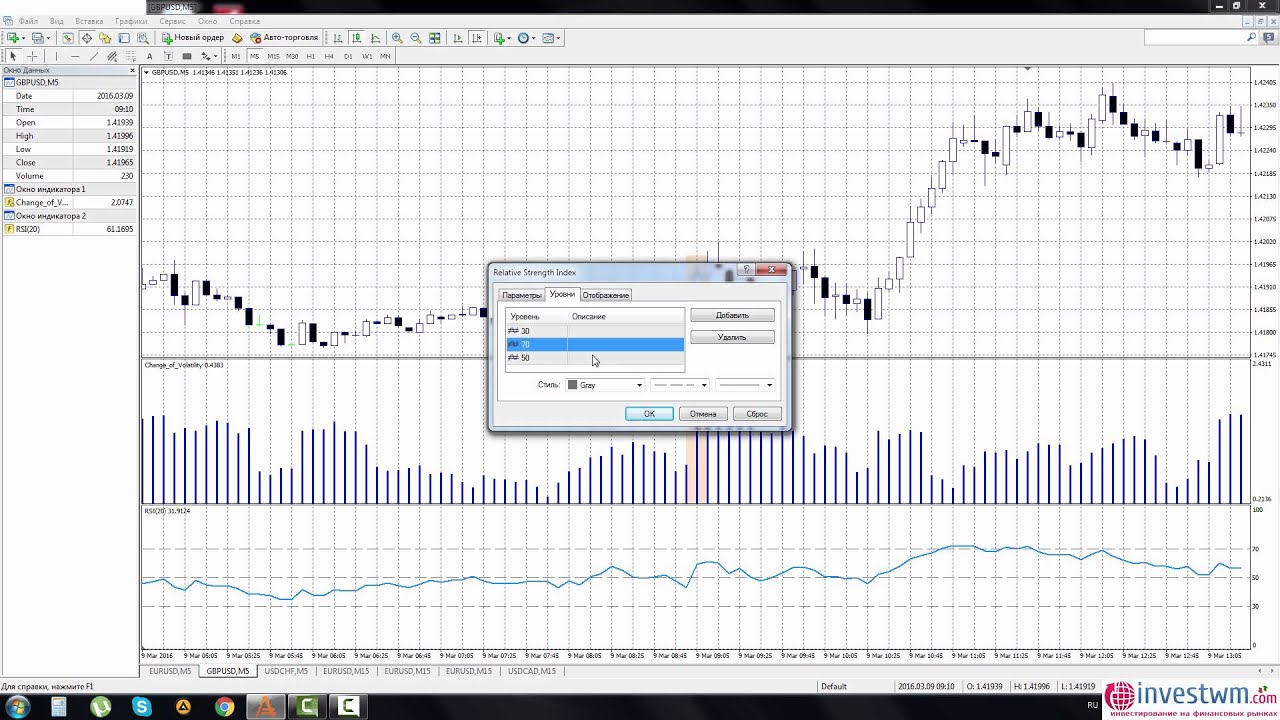Switch to the USDCHF,M5 chart tab

click(286, 671)
